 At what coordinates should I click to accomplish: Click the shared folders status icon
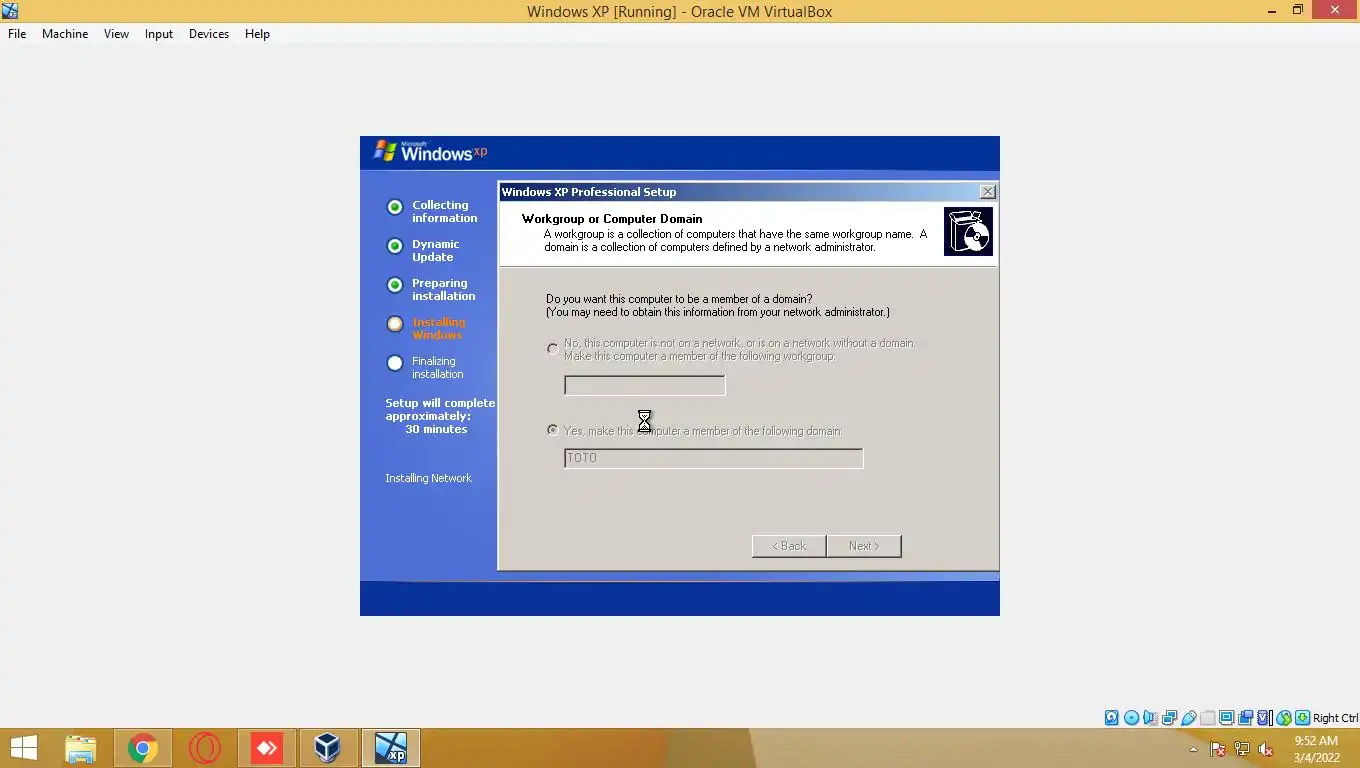(1207, 718)
